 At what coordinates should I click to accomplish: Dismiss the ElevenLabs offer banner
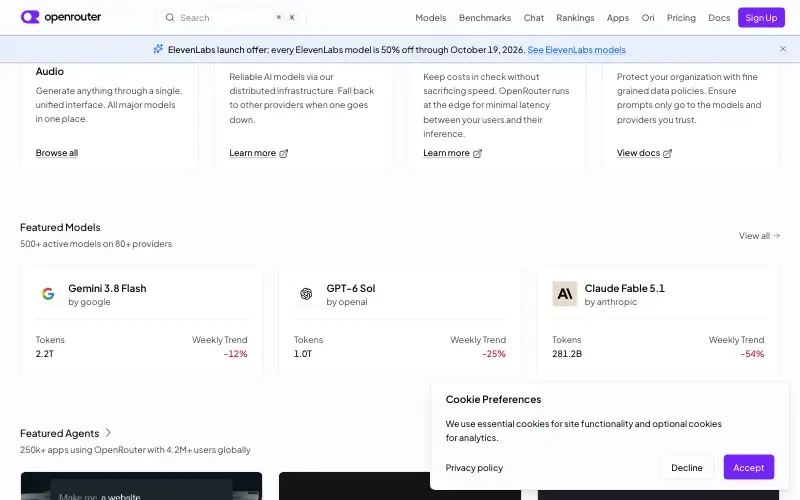pos(783,49)
